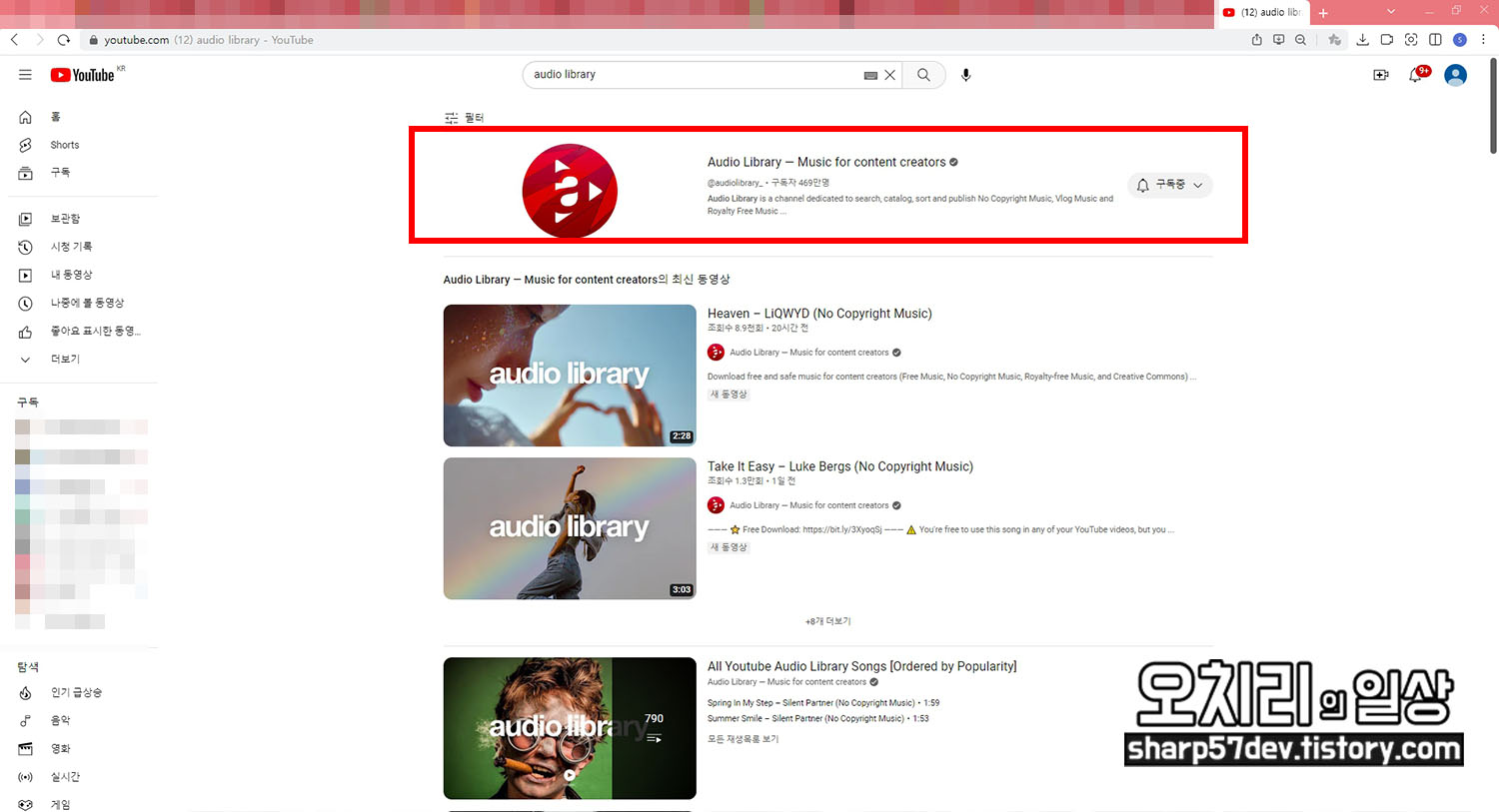Click the create video camera icon
1499x812 pixels.
tap(1381, 75)
